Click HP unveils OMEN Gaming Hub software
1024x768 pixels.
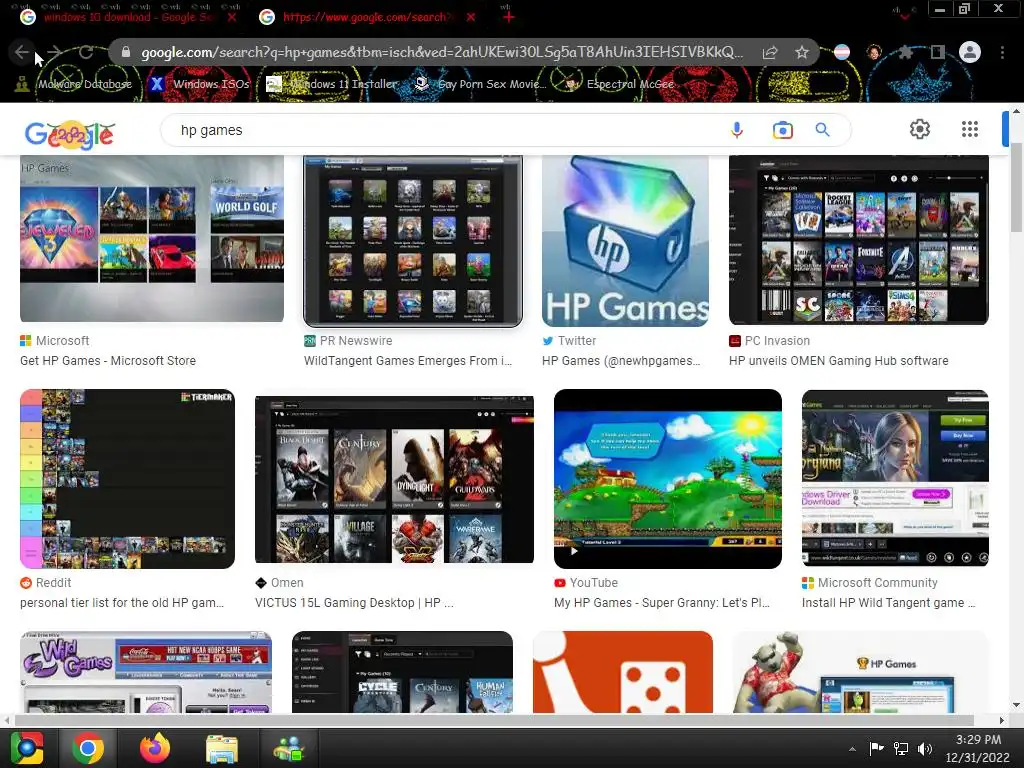click(839, 360)
